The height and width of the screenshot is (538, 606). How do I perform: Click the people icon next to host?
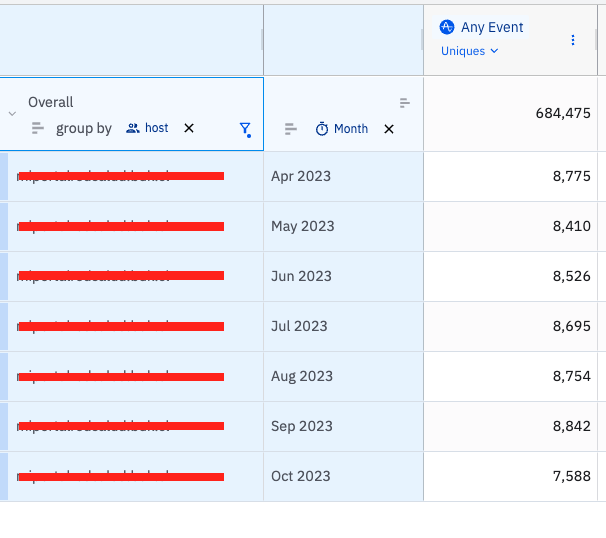coord(133,128)
